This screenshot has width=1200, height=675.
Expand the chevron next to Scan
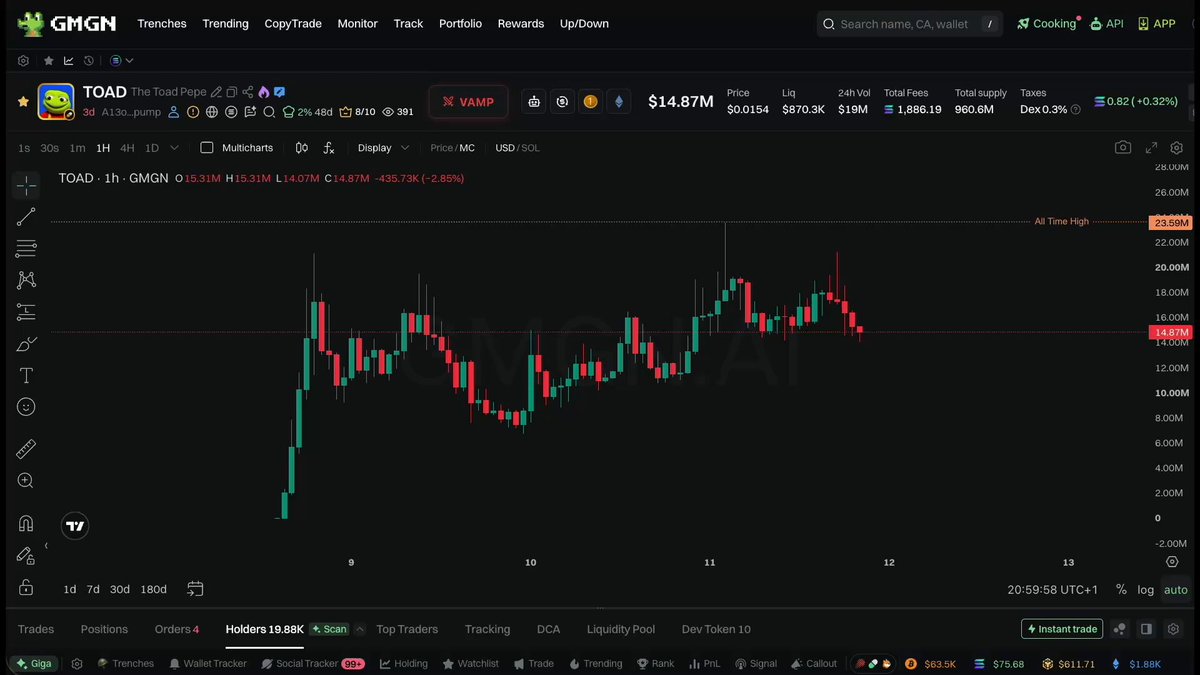[360, 629]
